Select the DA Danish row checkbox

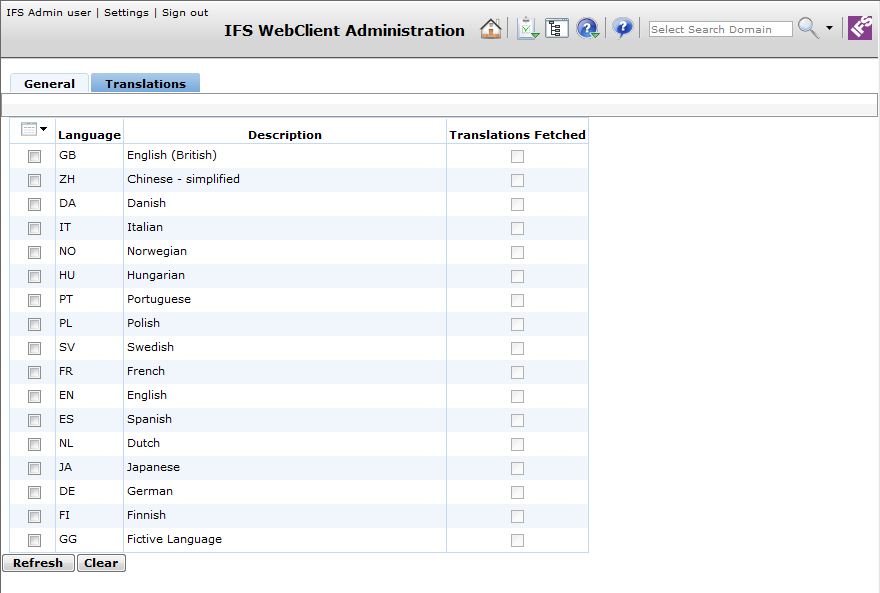coord(34,204)
